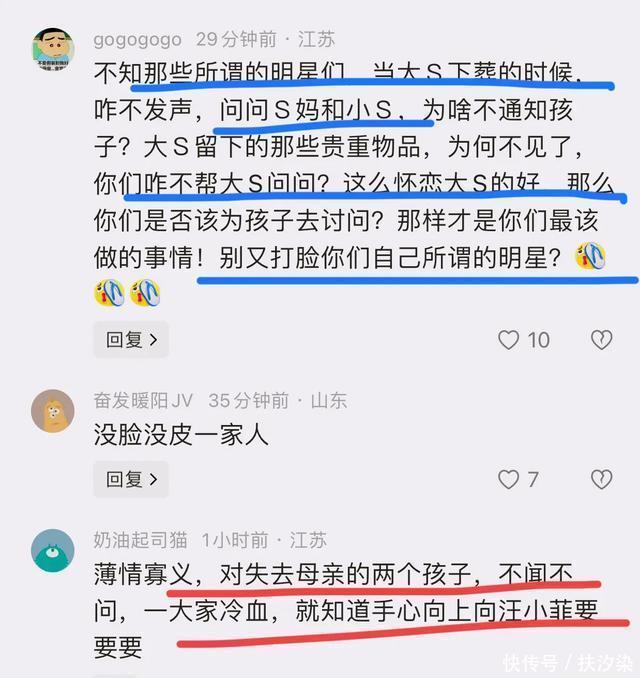
Task: Expand 回复 under the 没脸没皮一家人 comment
Action: click(131, 479)
